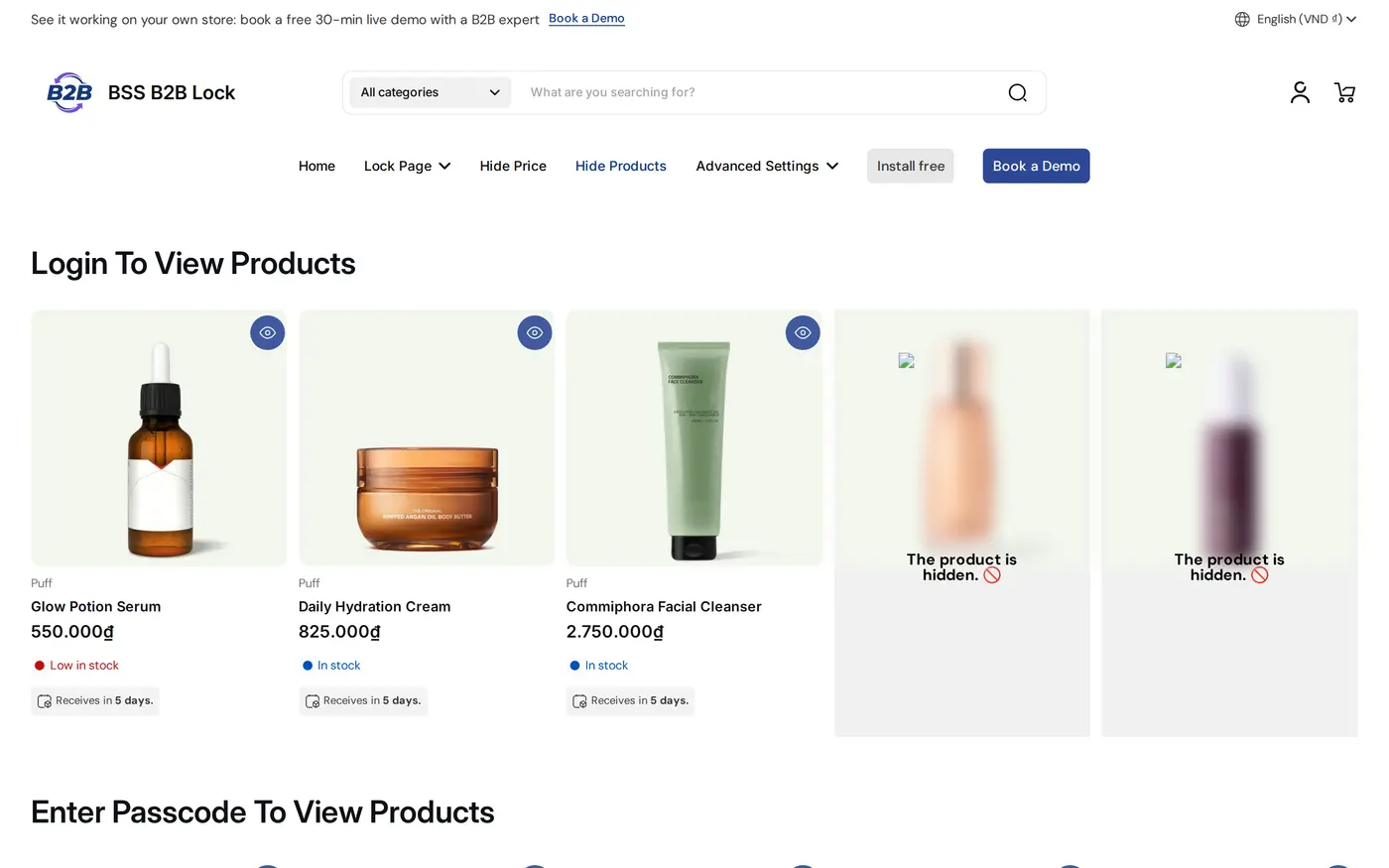Click the hidden product with purple bottle

tap(1229, 523)
